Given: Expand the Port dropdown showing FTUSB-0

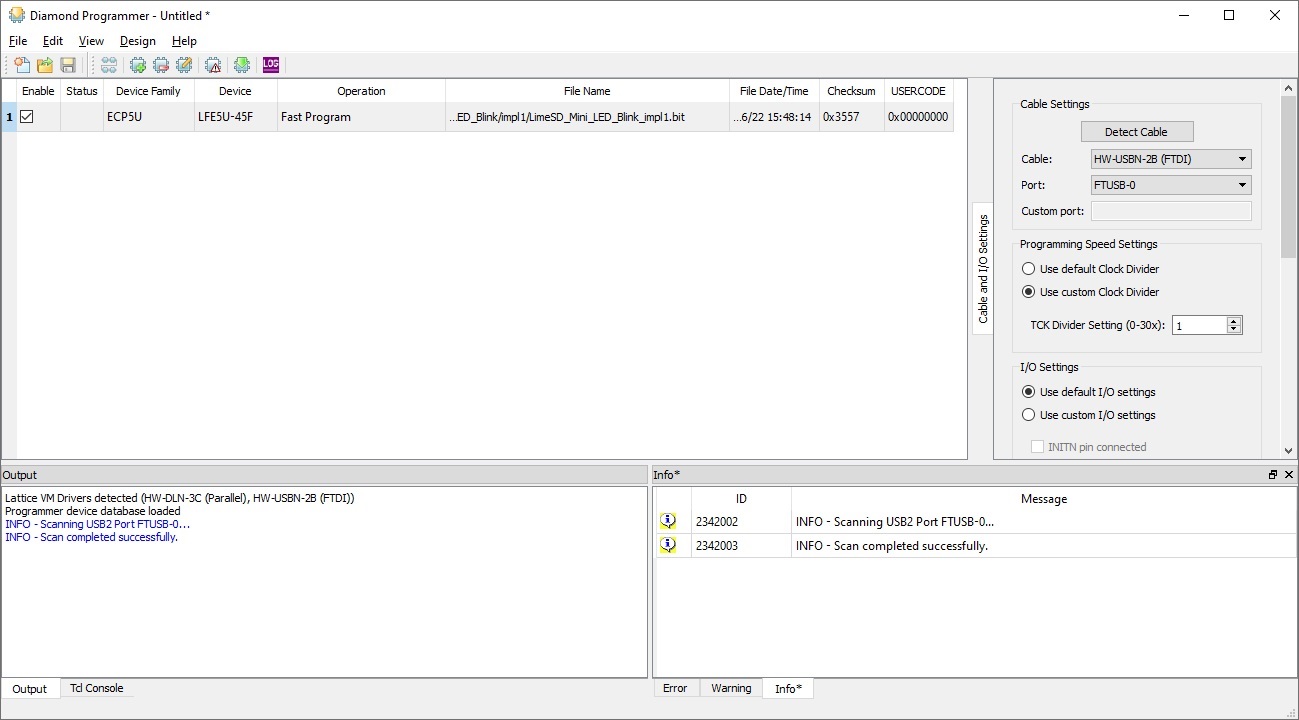Looking at the screenshot, I should point(1170,185).
